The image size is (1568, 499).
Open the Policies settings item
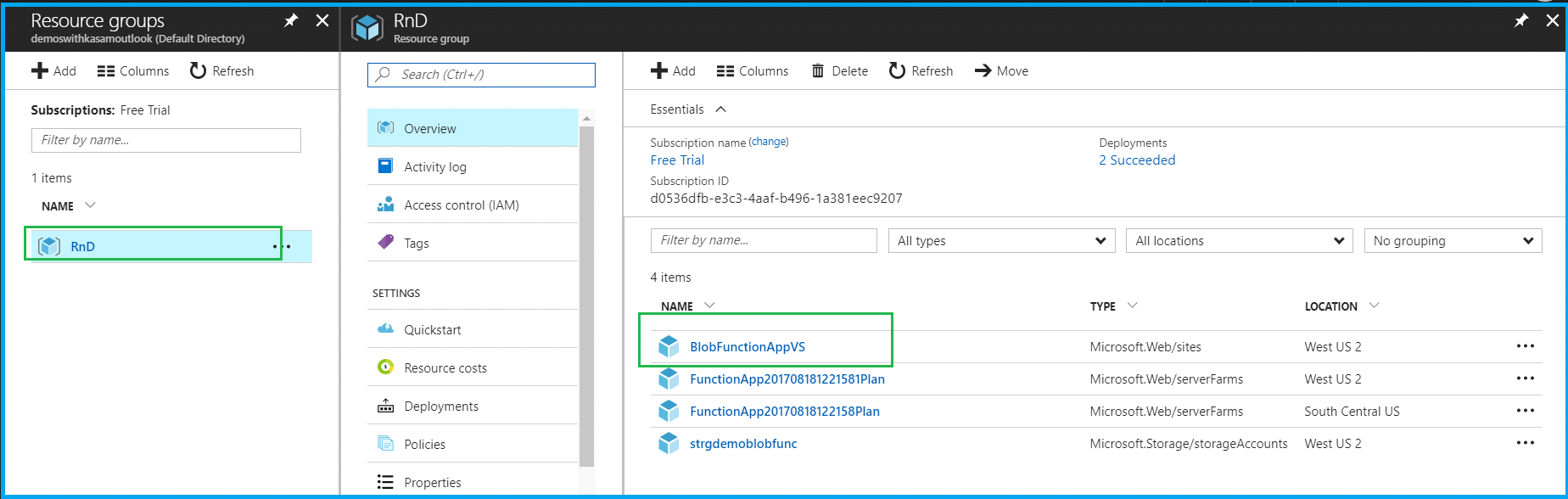473,444
